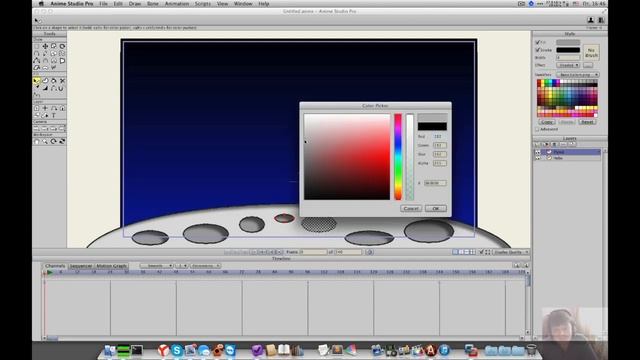The height and width of the screenshot is (360, 640).
Task: Select the Channels tab
Action: tap(55, 266)
